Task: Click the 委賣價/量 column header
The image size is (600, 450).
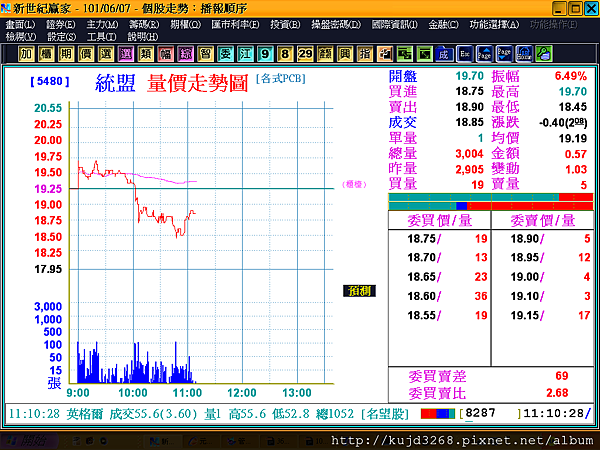Action: (543, 220)
